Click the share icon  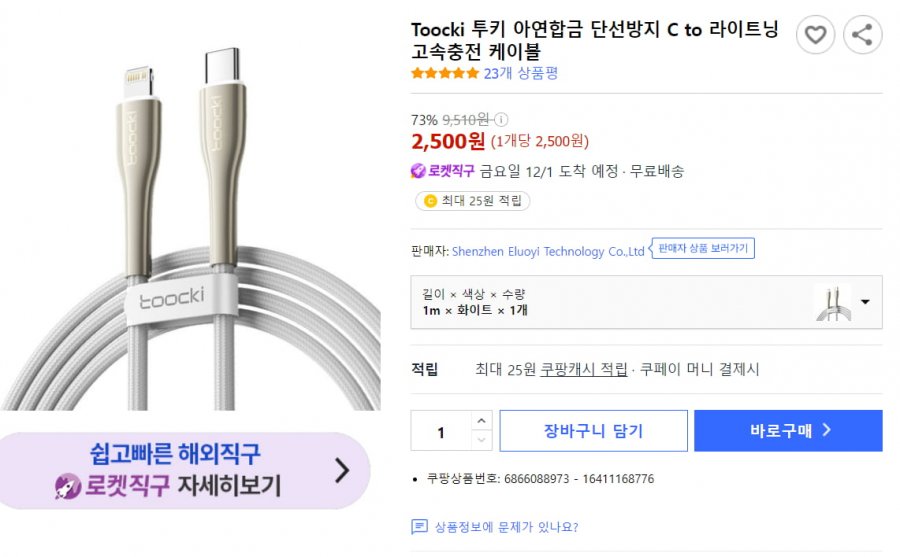(x=862, y=35)
